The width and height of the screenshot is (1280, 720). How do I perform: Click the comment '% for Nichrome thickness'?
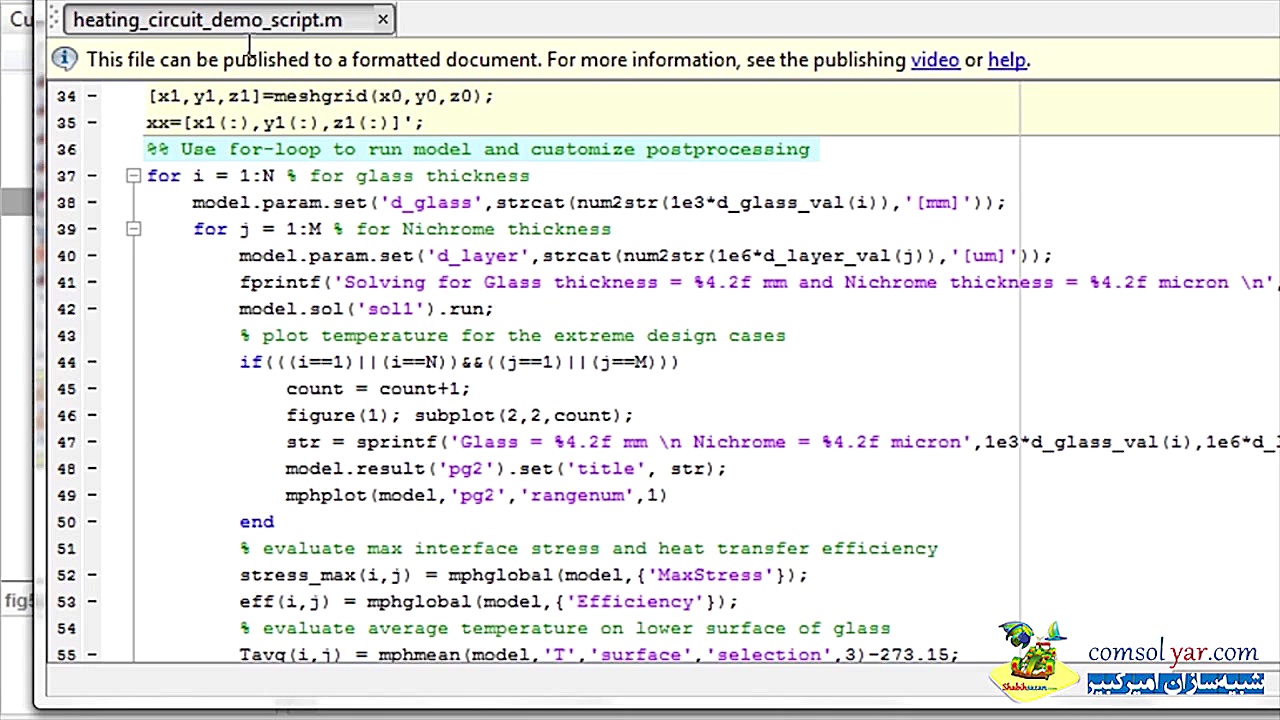(x=472, y=229)
